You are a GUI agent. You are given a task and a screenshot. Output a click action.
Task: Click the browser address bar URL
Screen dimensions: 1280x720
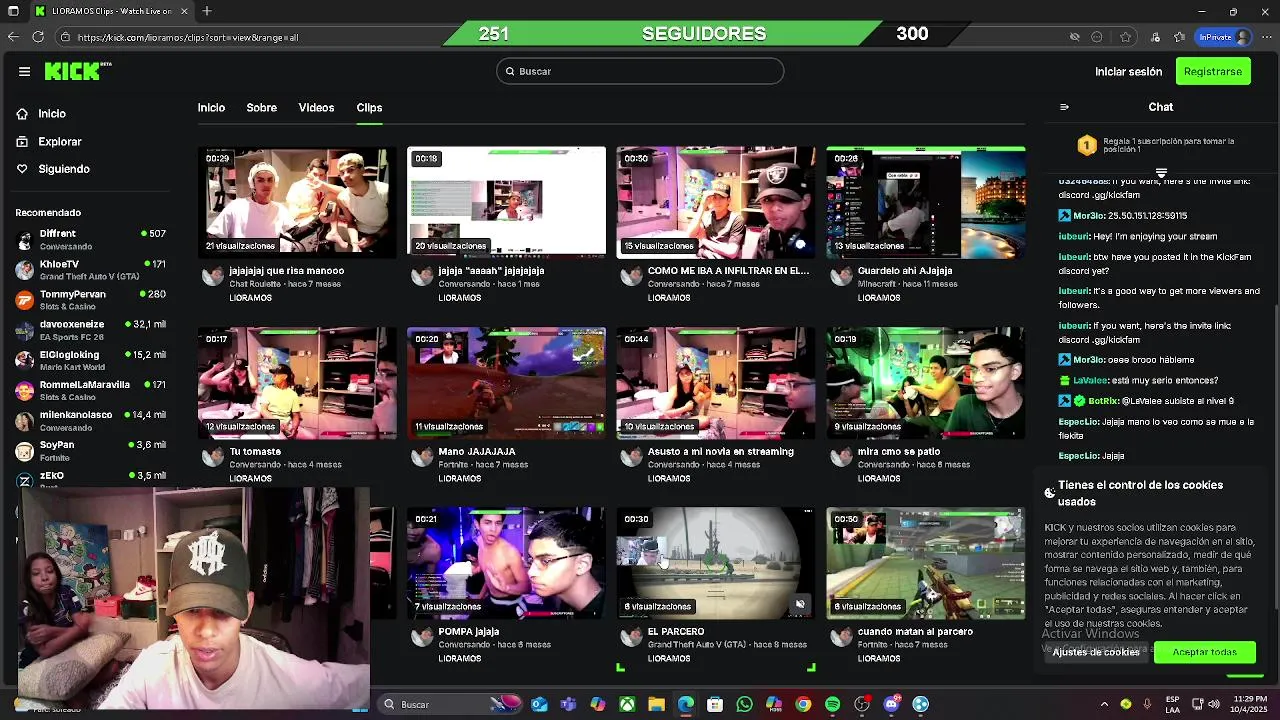pyautogui.click(x=187, y=37)
